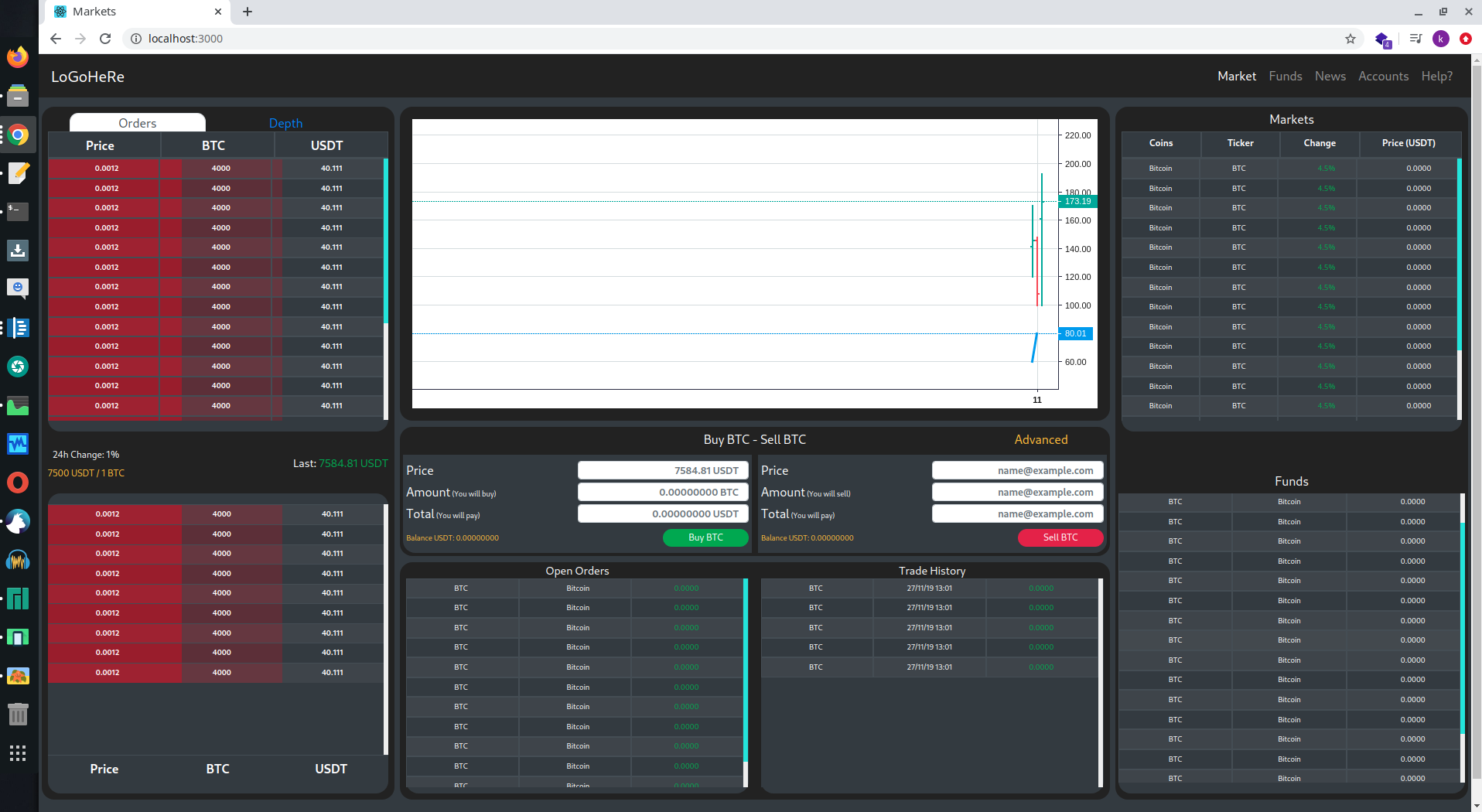
Task: Go to the News page
Action: pos(1330,76)
